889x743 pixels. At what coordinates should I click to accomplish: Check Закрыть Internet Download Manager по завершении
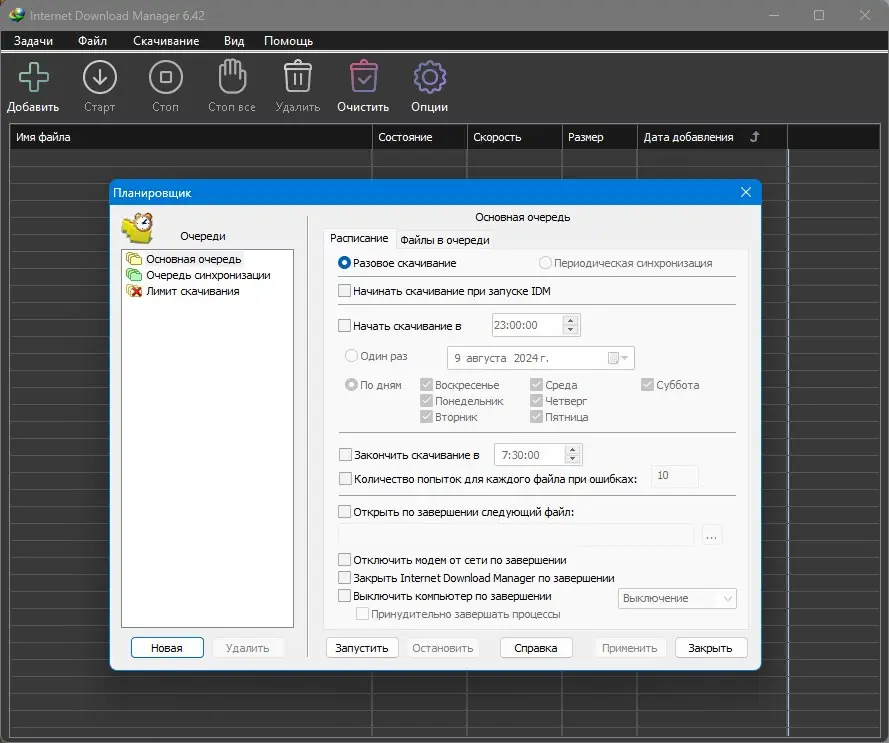point(344,578)
